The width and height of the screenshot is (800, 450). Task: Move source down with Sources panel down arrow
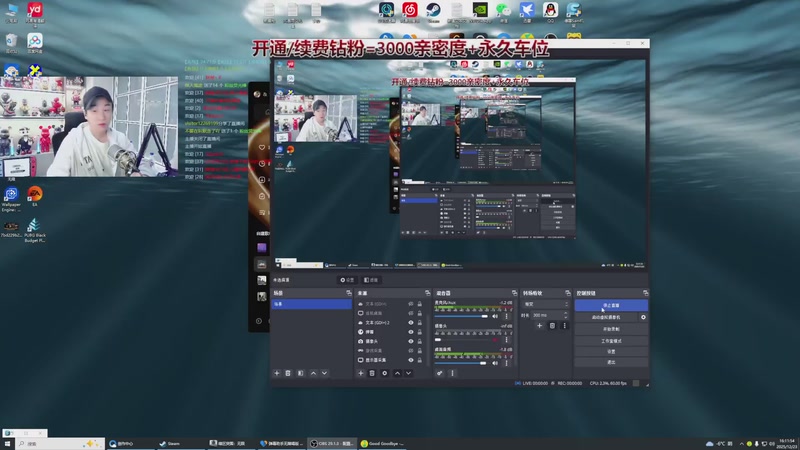click(x=409, y=373)
